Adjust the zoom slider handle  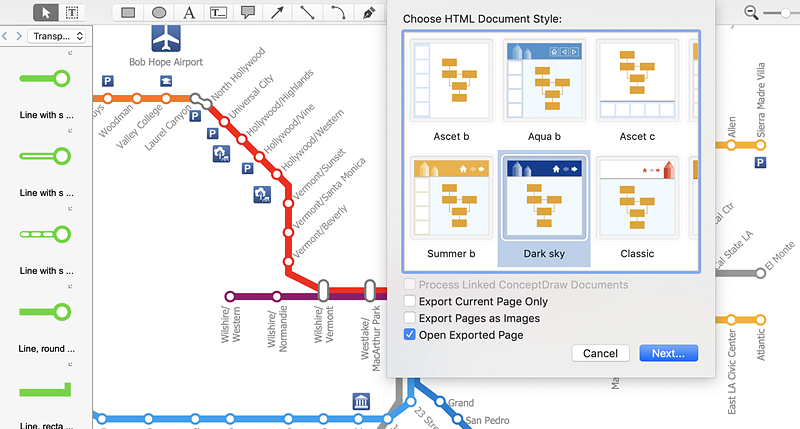point(785,12)
